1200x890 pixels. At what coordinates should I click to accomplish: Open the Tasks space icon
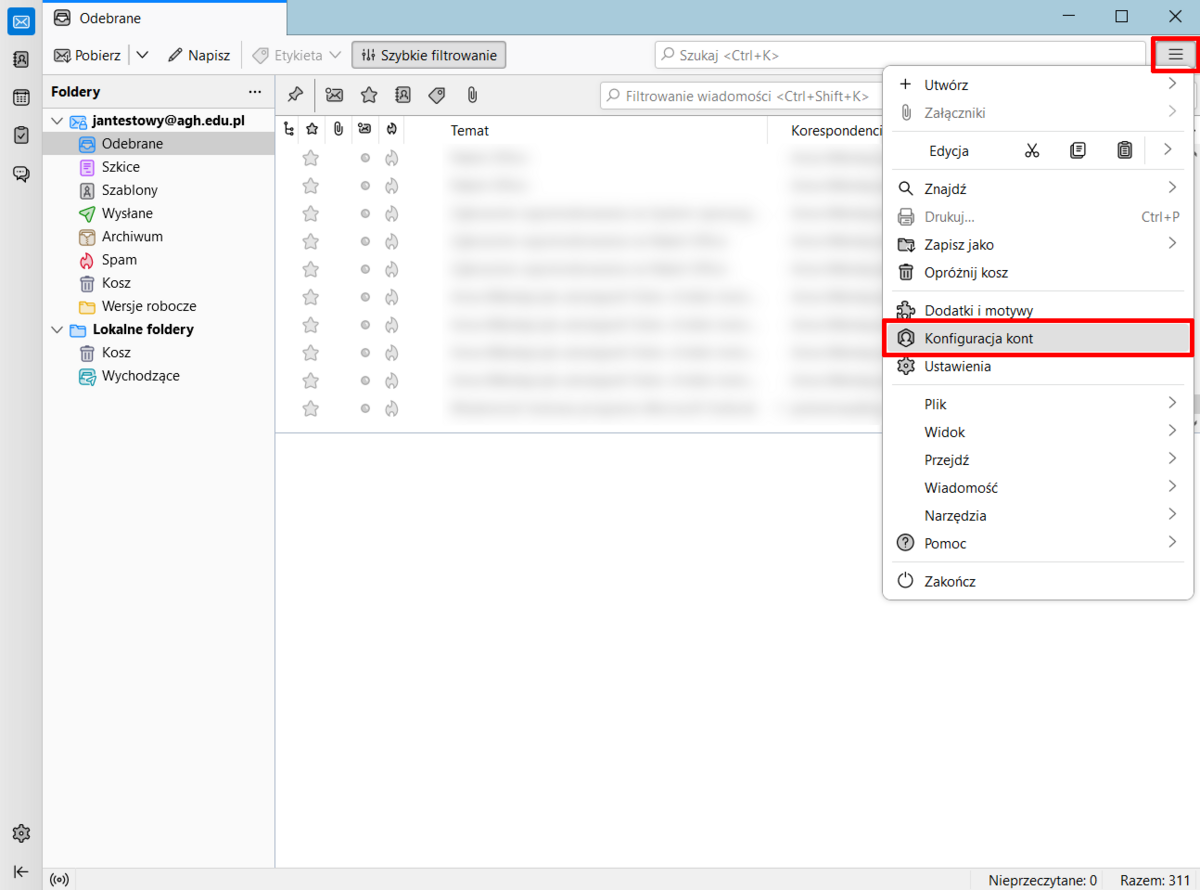click(21, 135)
